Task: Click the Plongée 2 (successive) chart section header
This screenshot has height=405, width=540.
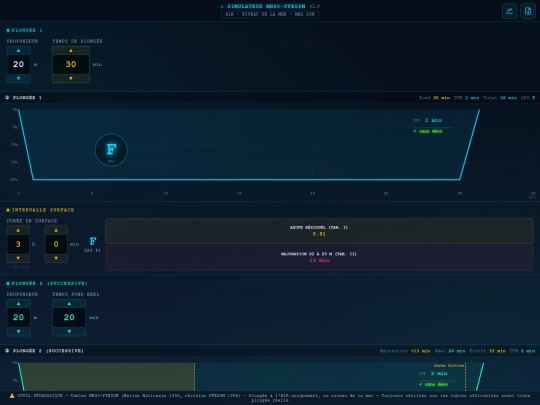Action: 270,351
